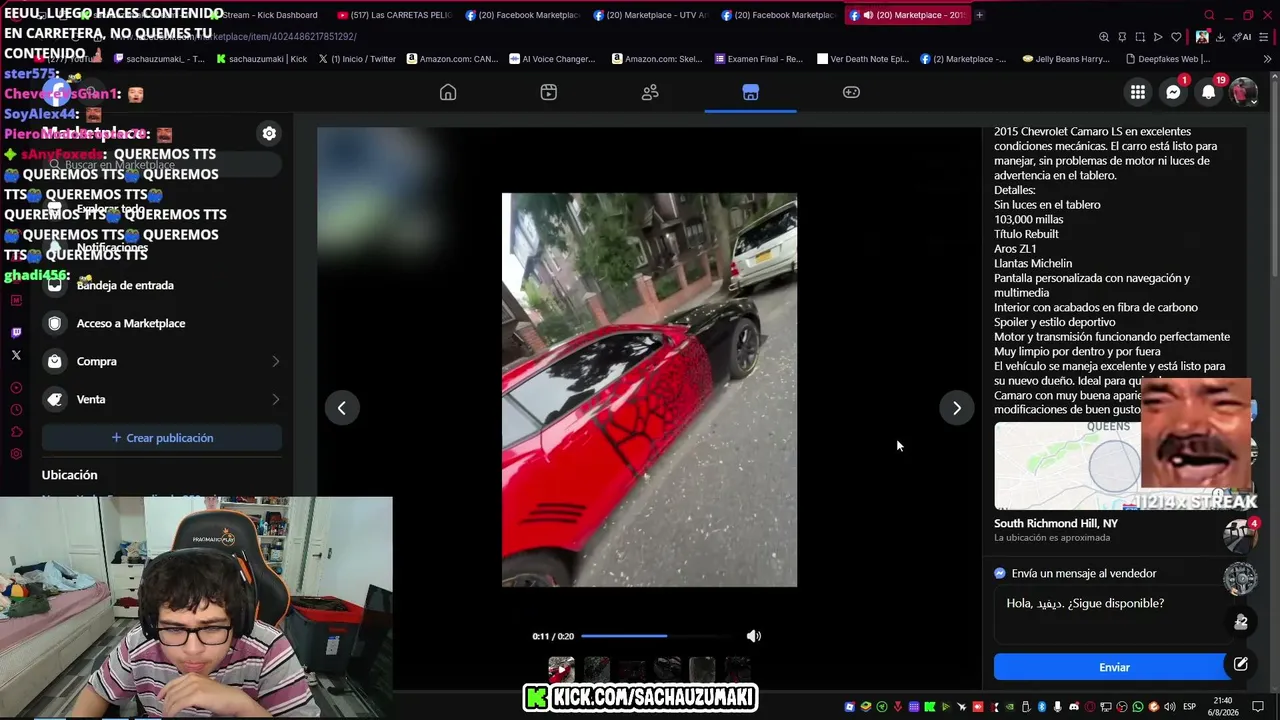Image resolution: width=1280 pixels, height=720 pixels.
Task: Click the browser snapshot icon
Action: pyautogui.click(x=1140, y=37)
